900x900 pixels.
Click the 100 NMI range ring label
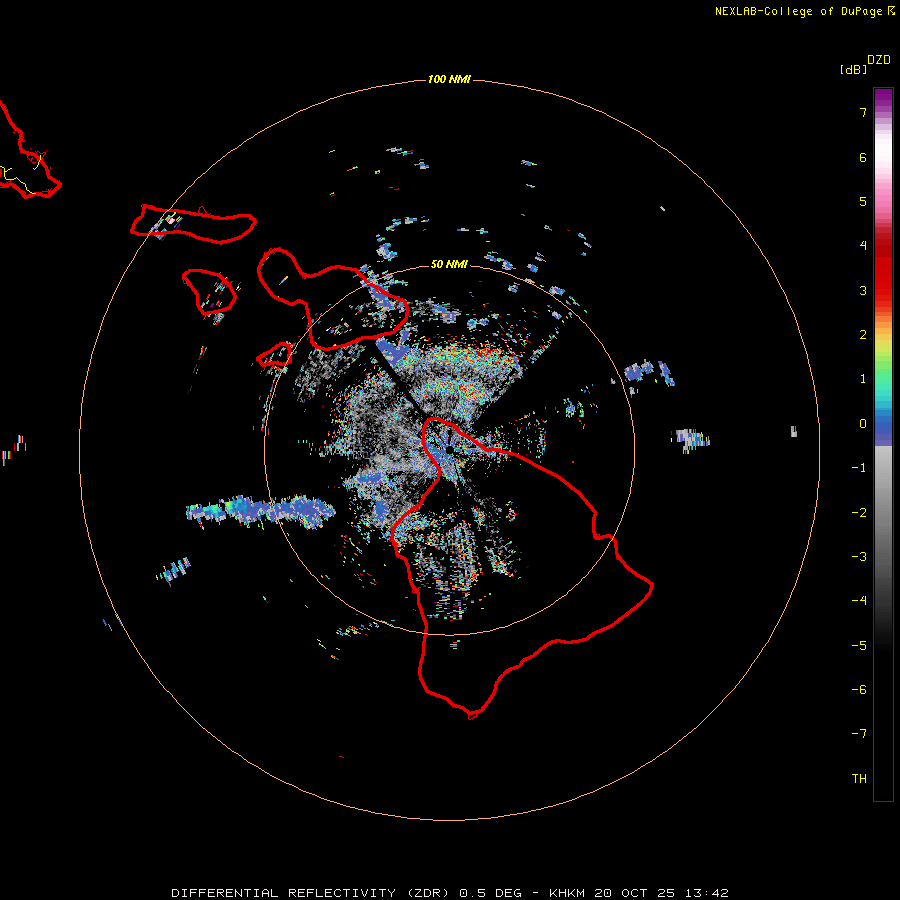[449, 79]
